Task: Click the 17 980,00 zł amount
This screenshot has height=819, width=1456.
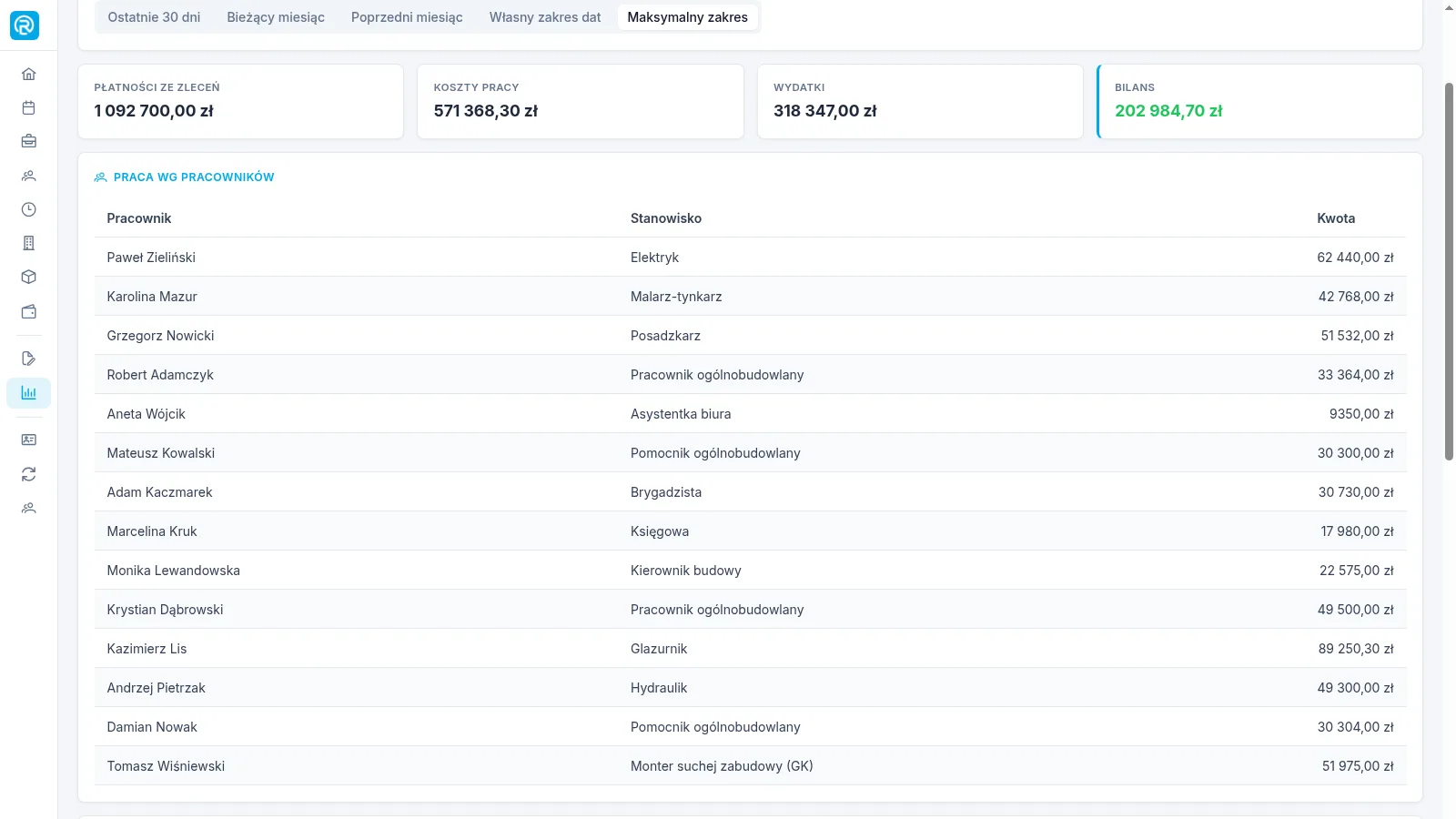Action: pyautogui.click(x=1357, y=531)
